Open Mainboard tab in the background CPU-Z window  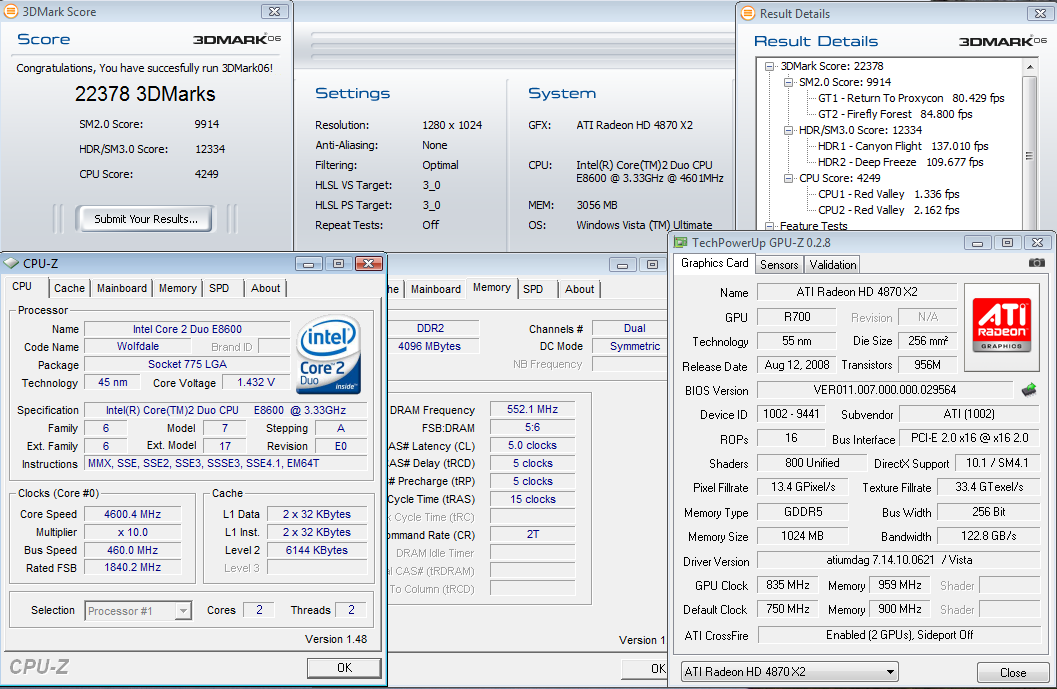[435, 289]
